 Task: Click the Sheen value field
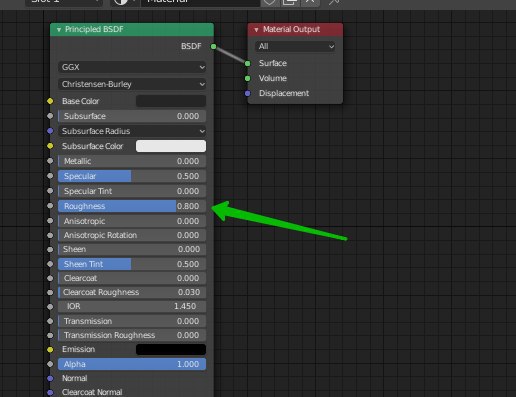click(132, 249)
